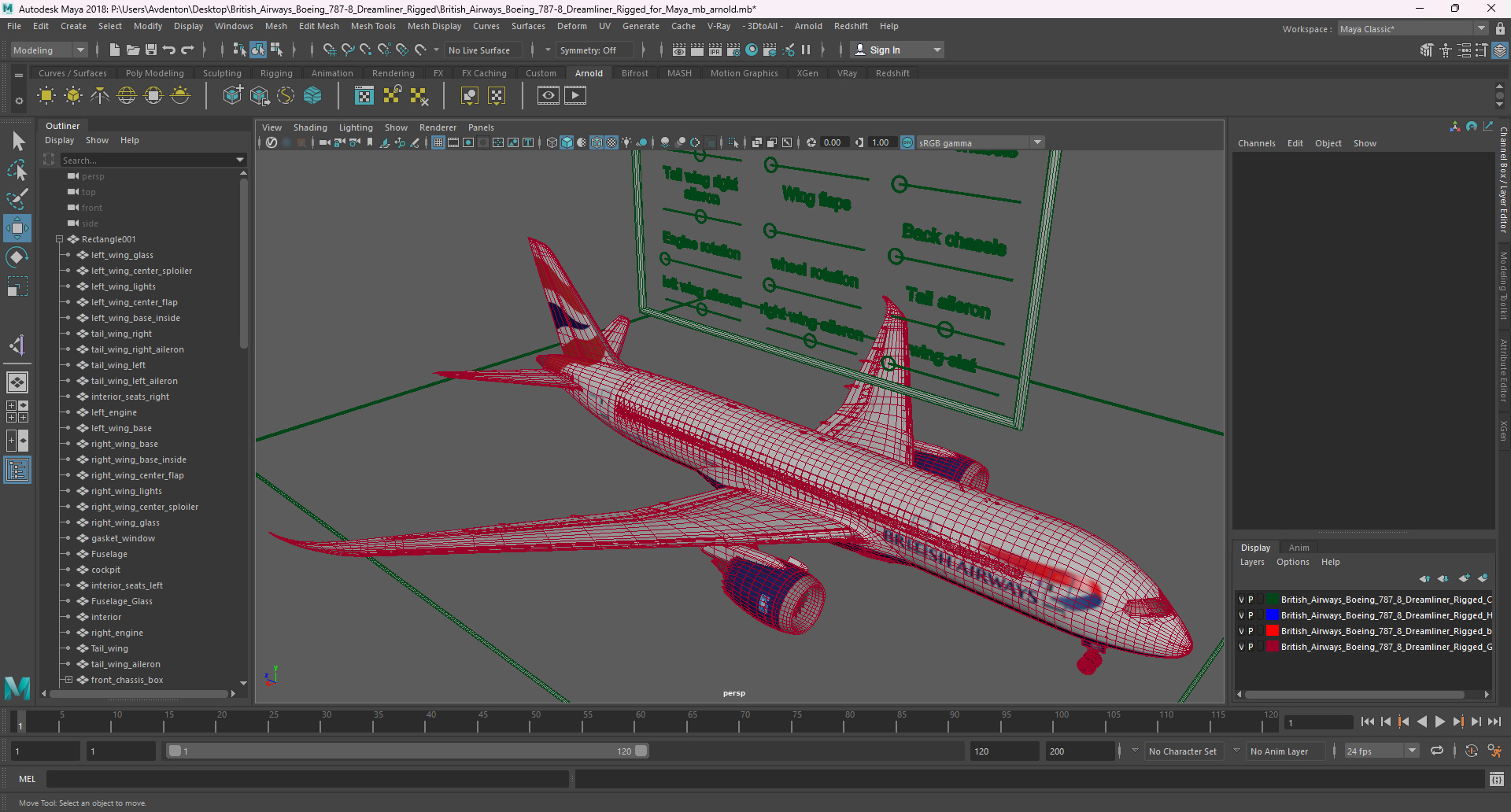Activate the Select tool arrow
This screenshot has height=812, width=1511.
click(17, 142)
